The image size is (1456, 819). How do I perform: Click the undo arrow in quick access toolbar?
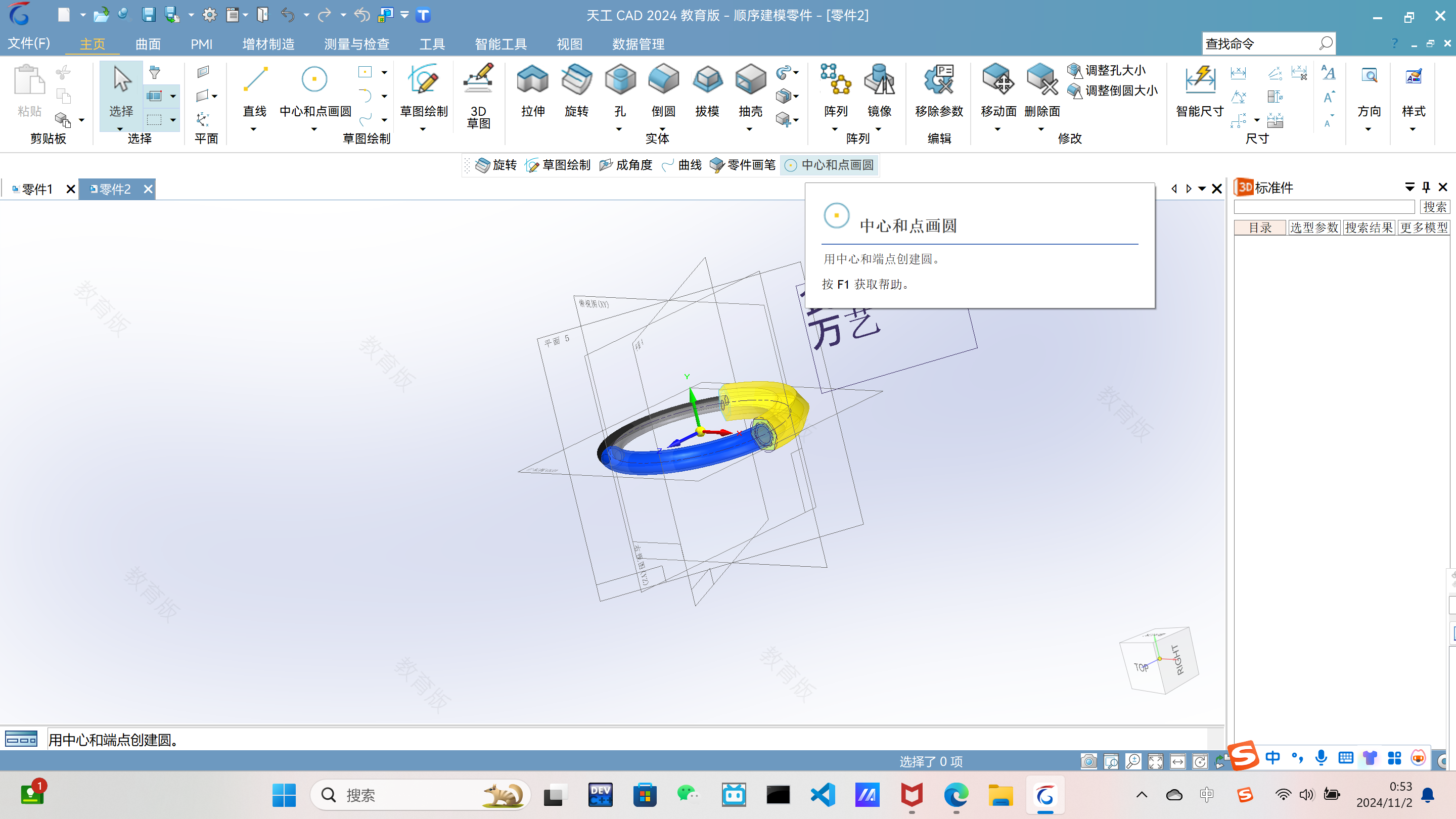coord(288,15)
